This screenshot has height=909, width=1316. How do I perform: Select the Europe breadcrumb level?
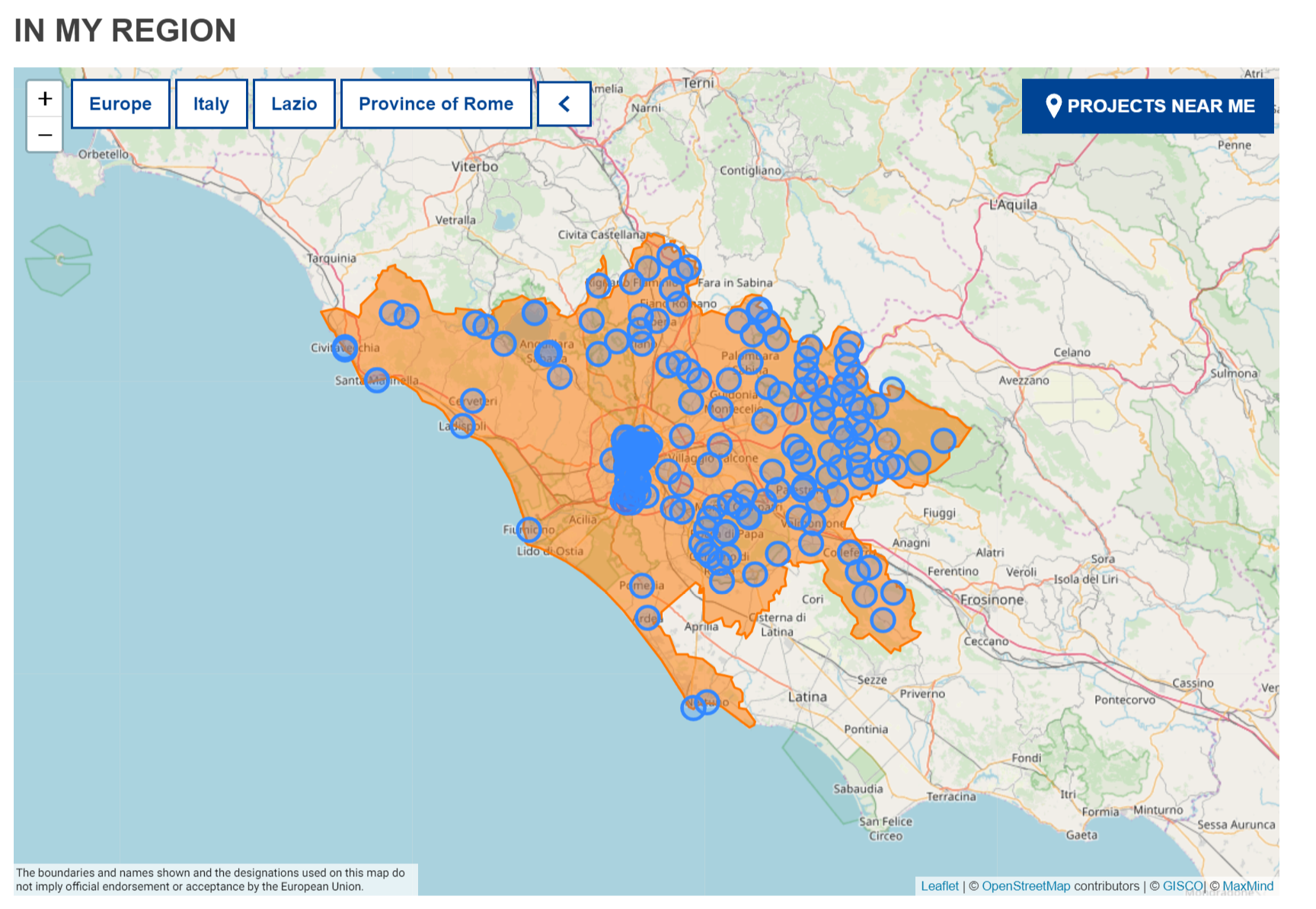120,104
